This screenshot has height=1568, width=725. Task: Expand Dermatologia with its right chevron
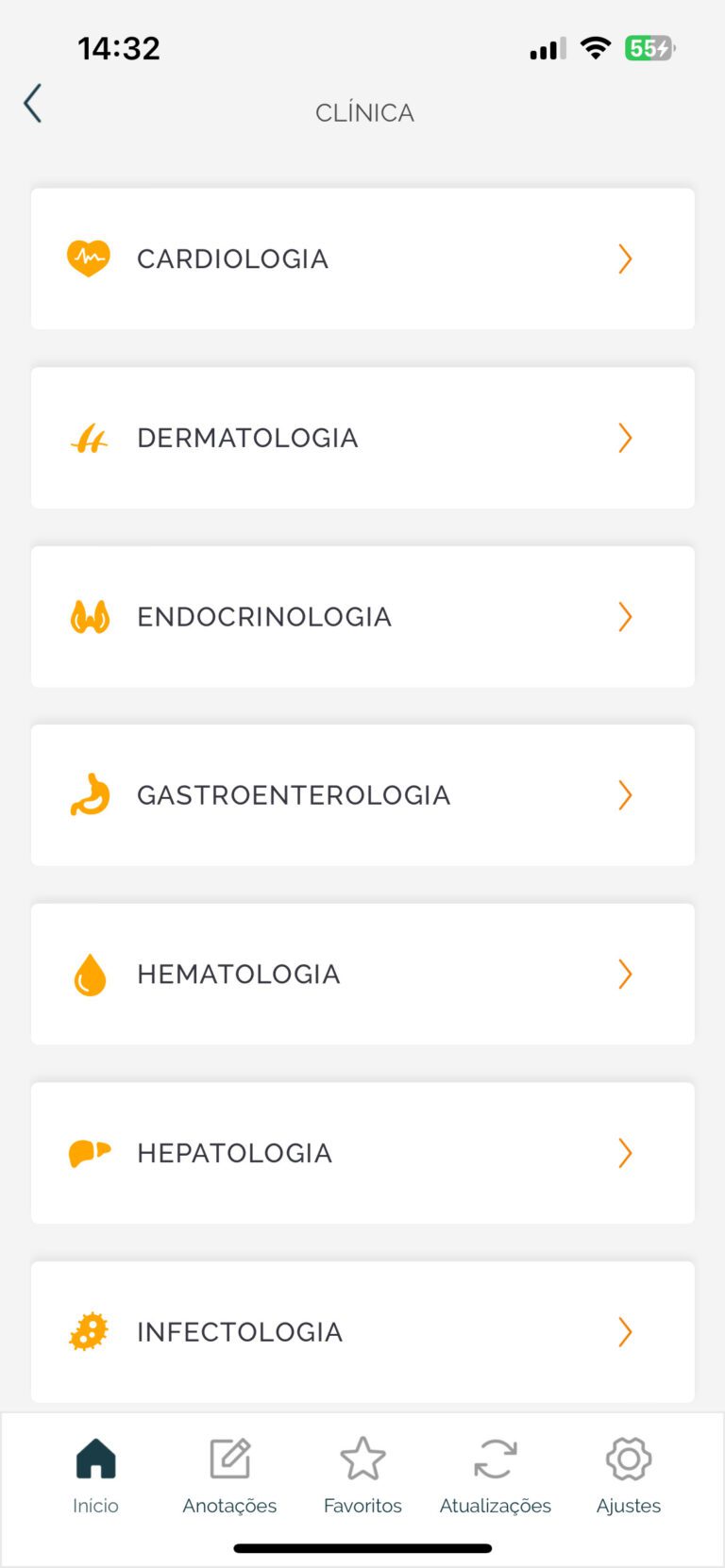point(624,438)
